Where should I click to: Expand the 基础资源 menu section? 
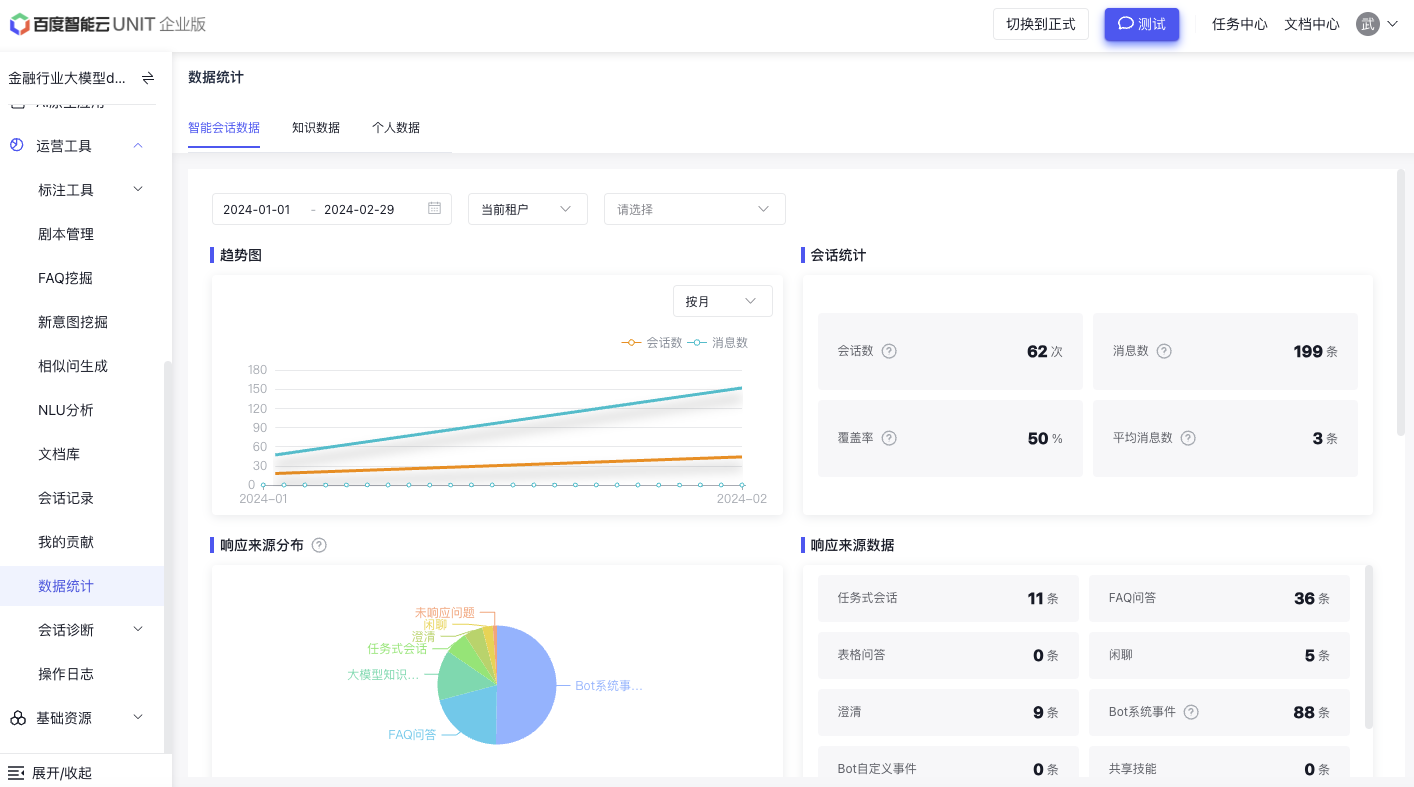(138, 718)
